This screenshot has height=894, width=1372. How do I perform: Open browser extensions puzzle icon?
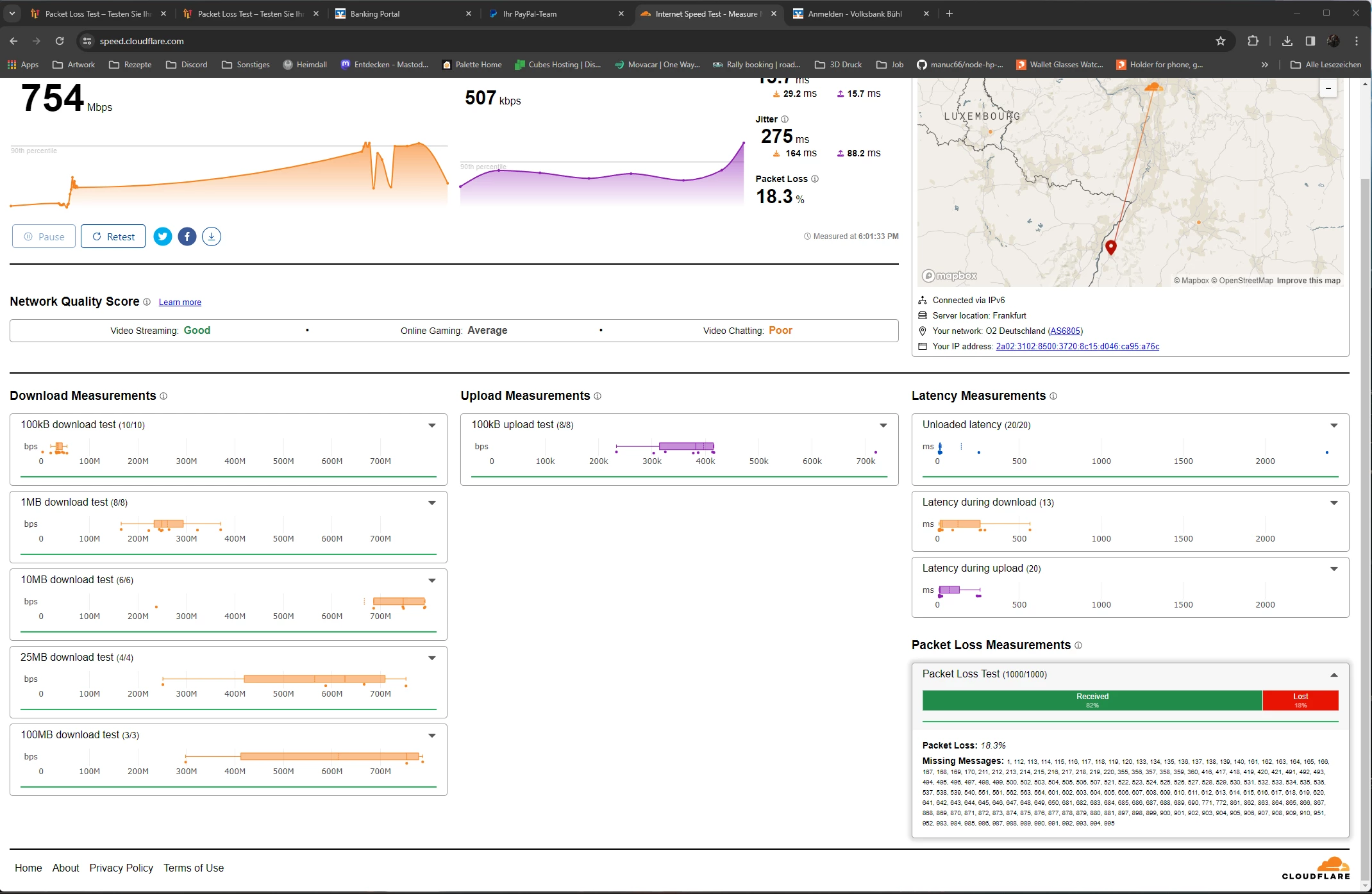(x=1253, y=41)
